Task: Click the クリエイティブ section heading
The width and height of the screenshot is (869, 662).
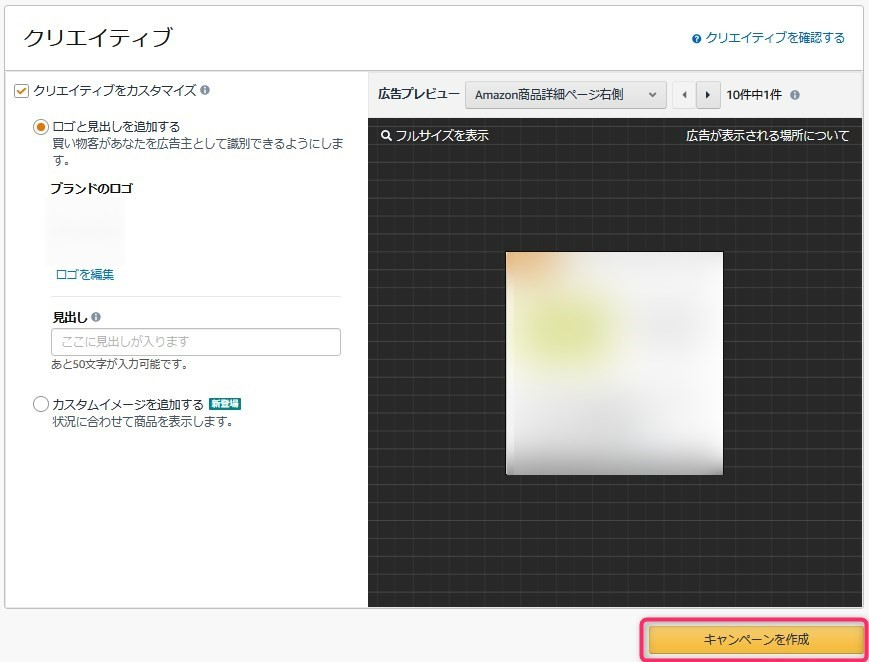Action: [x=98, y=38]
